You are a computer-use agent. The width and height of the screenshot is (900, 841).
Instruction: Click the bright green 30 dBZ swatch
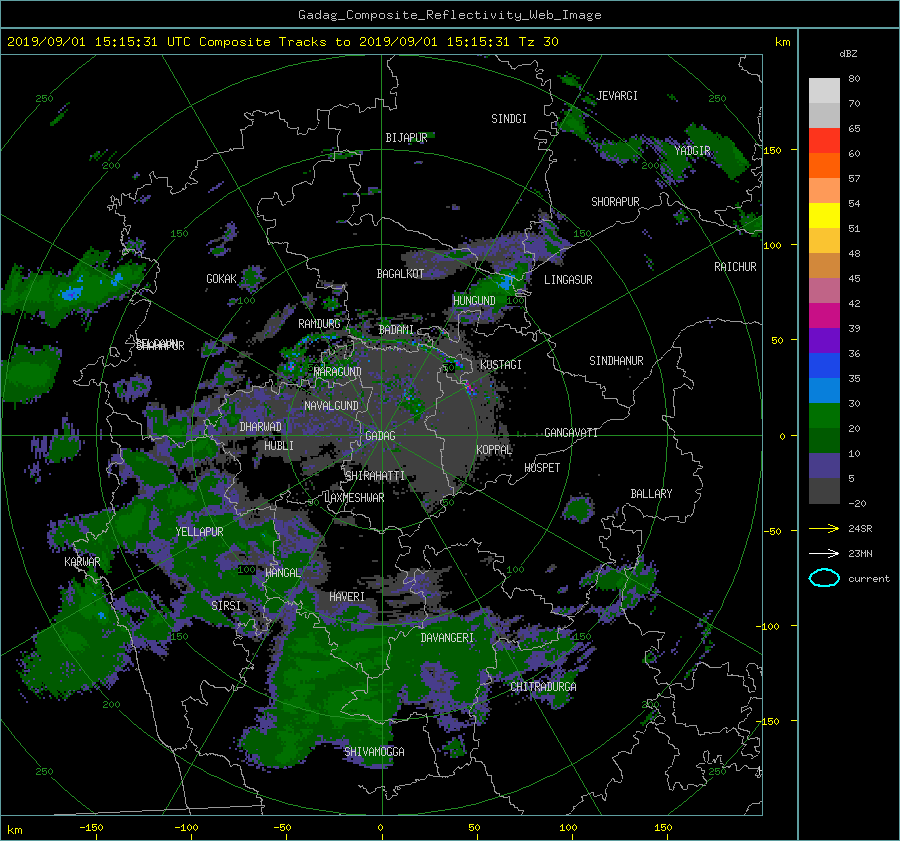tap(824, 416)
